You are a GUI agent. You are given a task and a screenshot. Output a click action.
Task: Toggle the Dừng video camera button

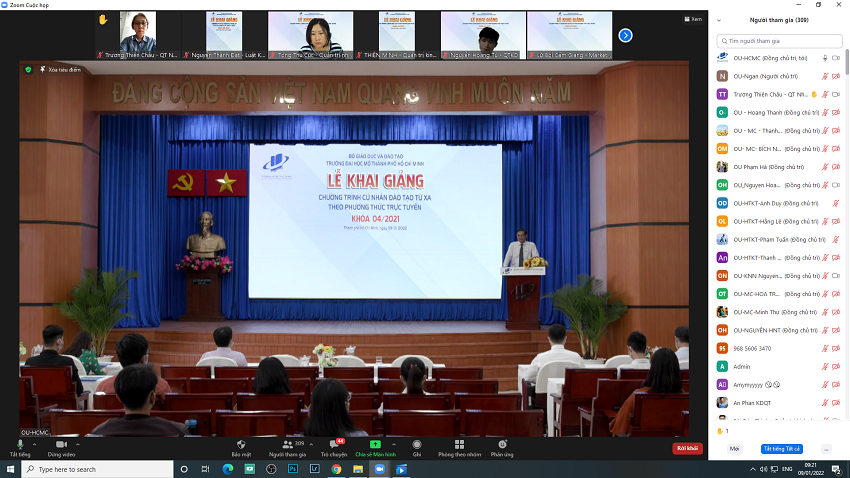coord(61,443)
